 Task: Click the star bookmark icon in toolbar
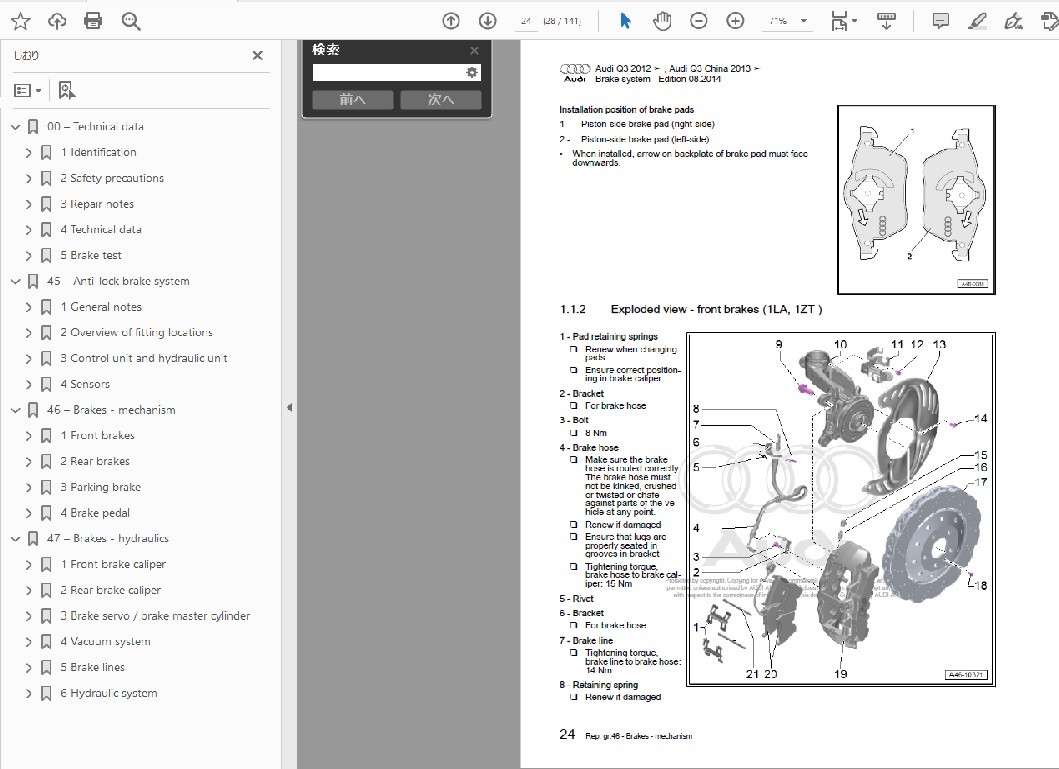21,21
